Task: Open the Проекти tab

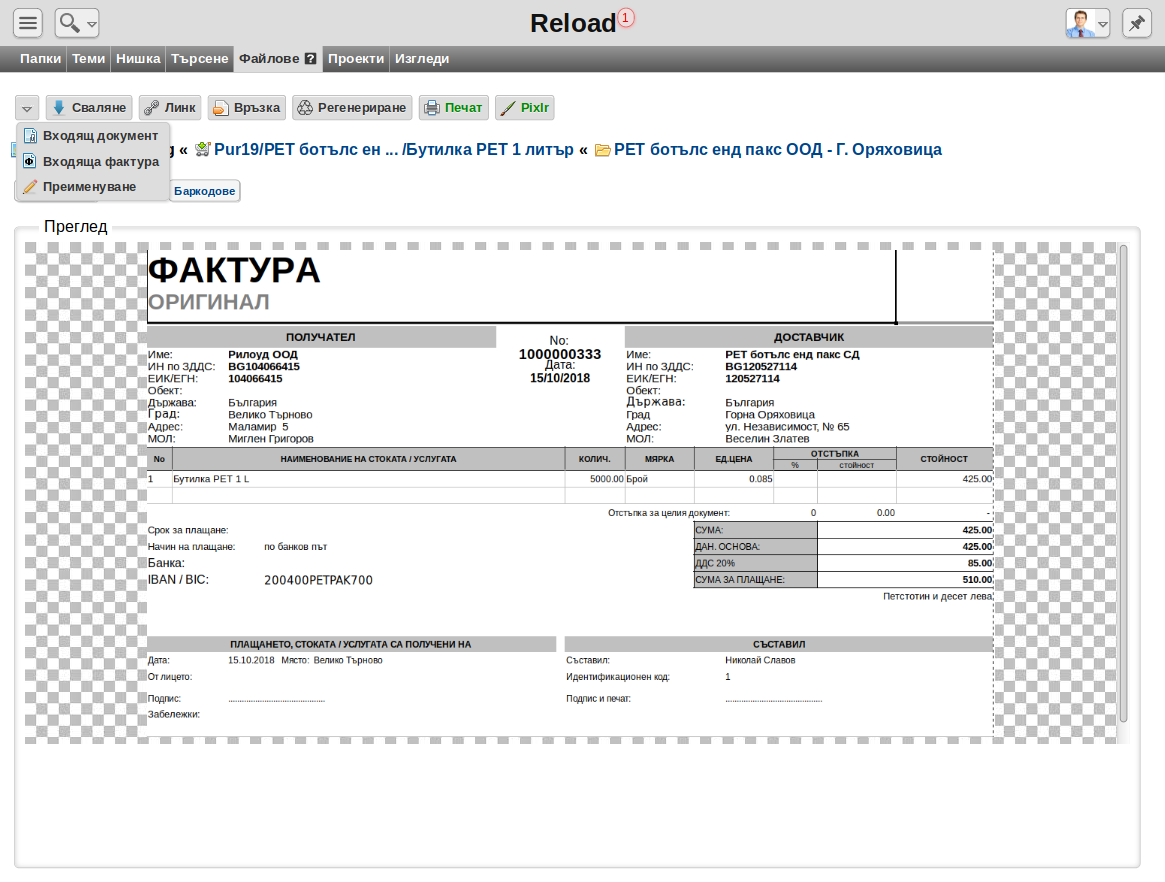Action: (356, 59)
